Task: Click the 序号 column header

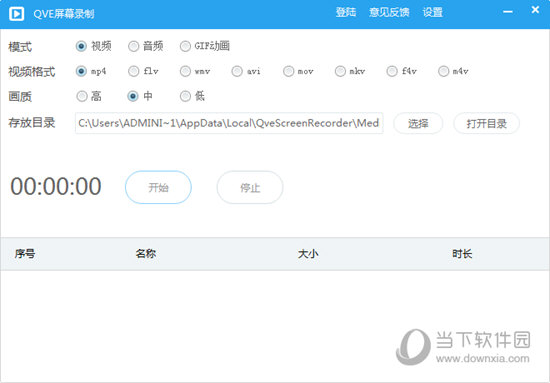Action: [x=25, y=254]
